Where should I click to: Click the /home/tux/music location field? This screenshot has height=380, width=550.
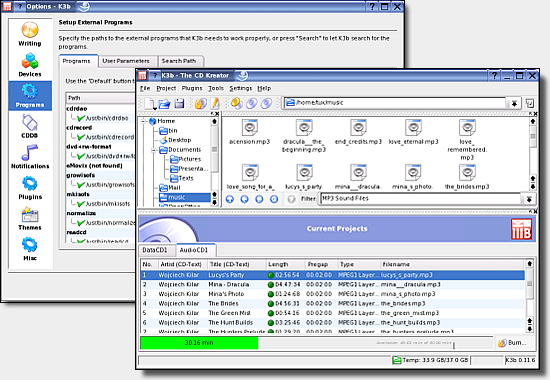point(395,103)
